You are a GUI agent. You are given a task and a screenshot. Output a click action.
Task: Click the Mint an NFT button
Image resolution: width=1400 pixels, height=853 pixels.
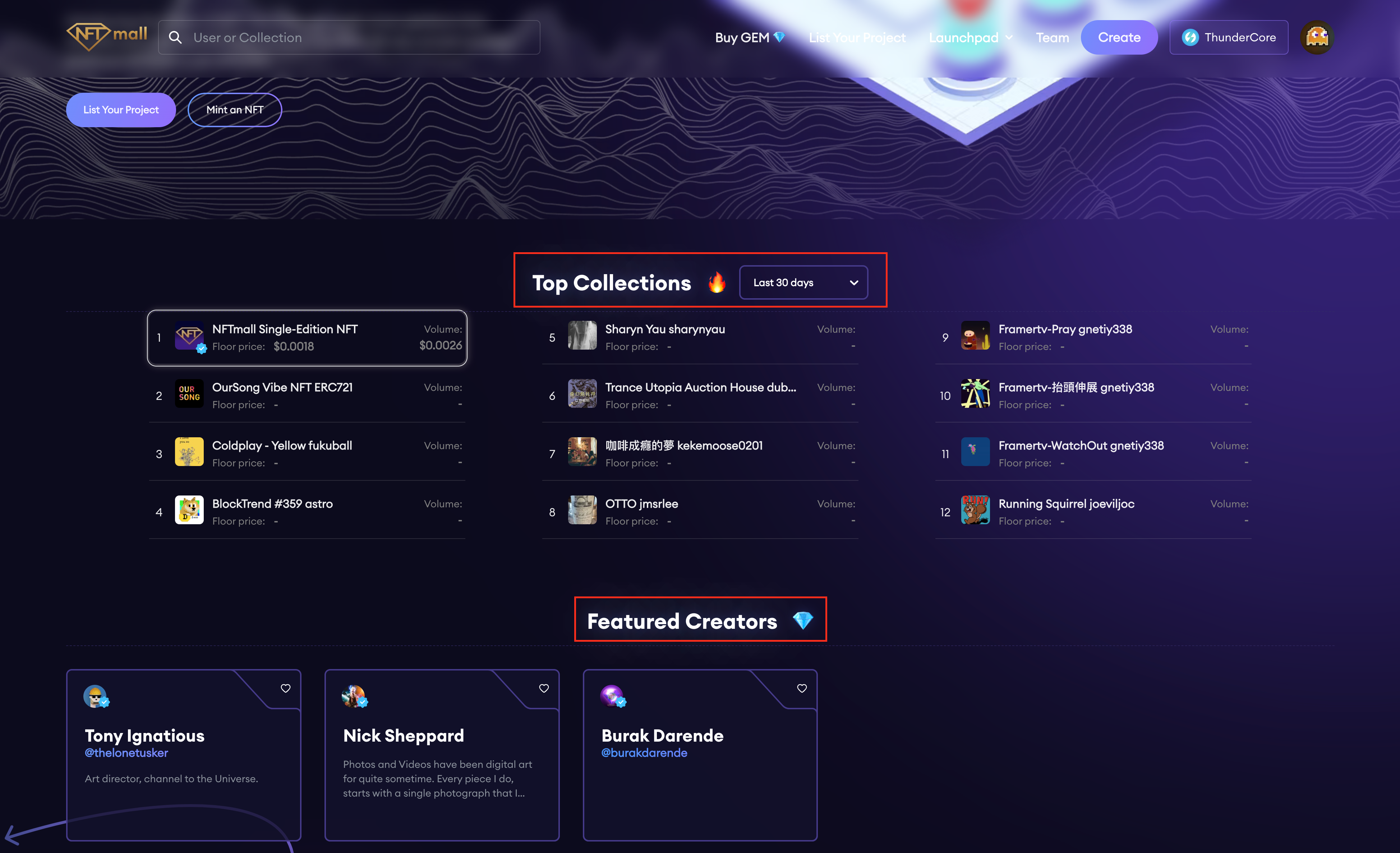click(x=235, y=110)
